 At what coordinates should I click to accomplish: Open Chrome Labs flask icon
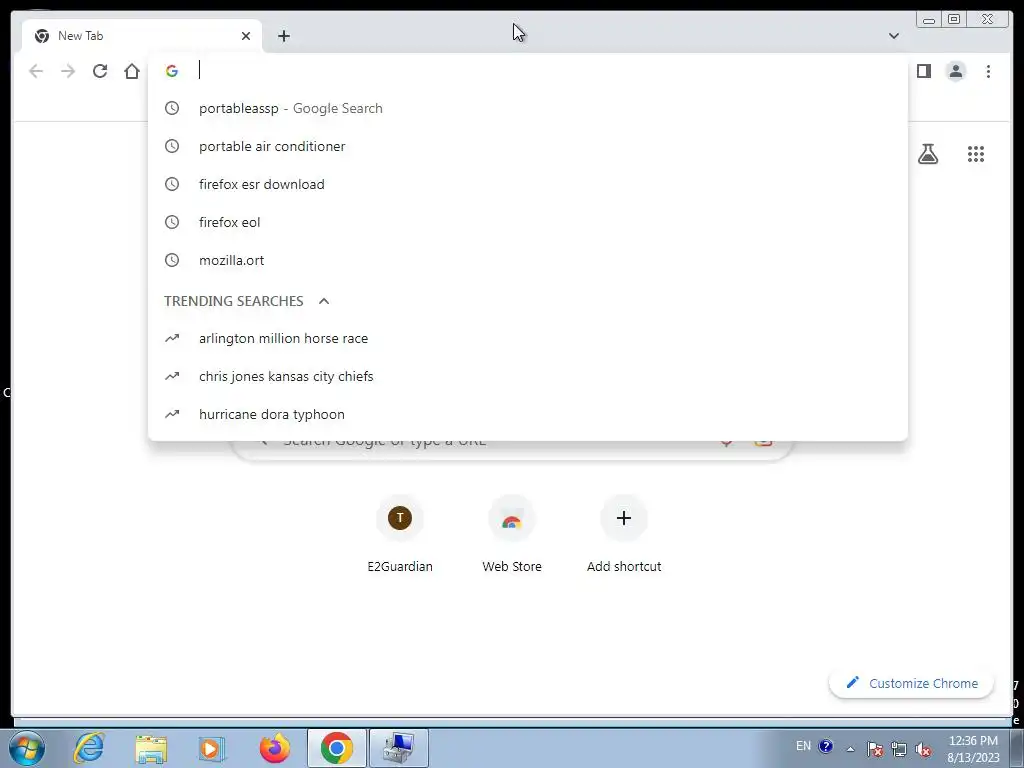(927, 154)
